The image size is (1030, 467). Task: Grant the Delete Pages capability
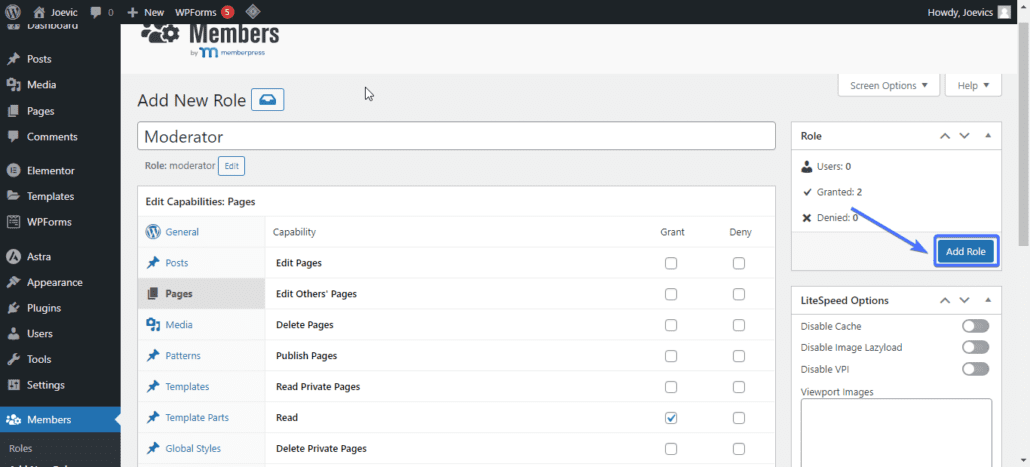671,325
